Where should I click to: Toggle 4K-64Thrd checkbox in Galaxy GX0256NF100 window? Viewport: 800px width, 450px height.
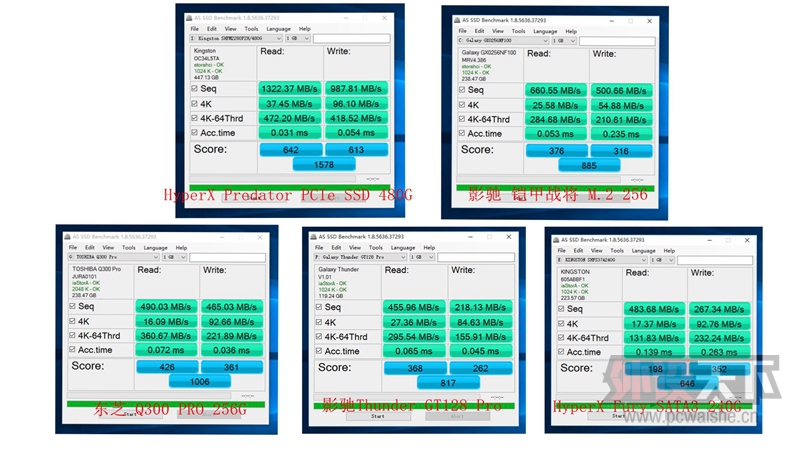tap(462, 119)
